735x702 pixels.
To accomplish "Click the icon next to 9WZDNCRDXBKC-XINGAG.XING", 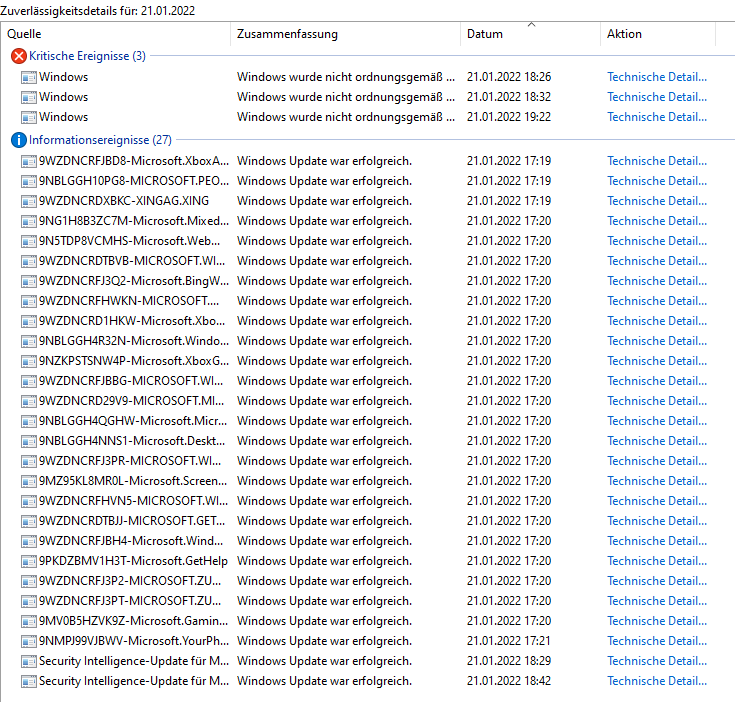I will click(29, 202).
